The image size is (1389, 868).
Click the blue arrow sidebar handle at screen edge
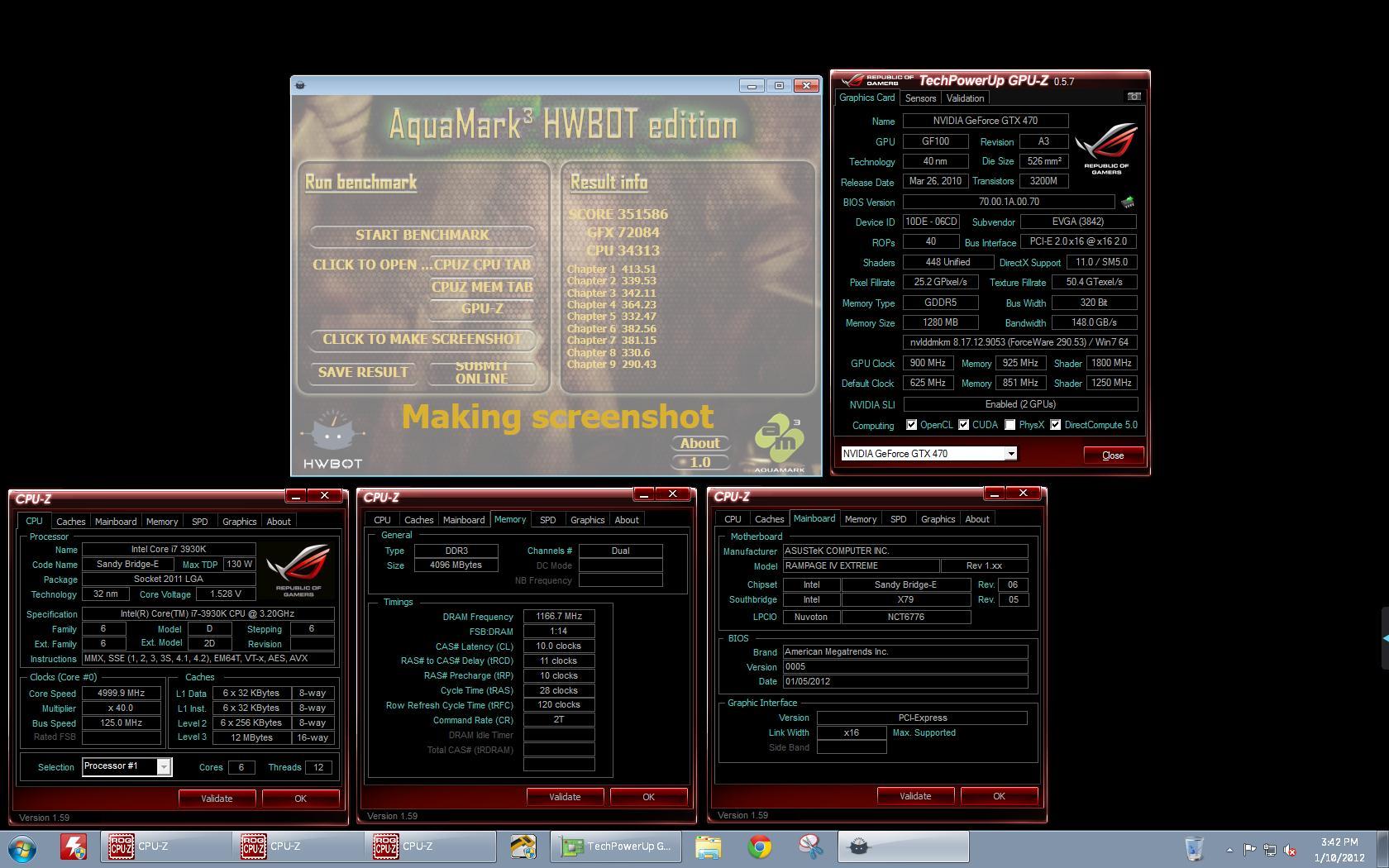(x=1385, y=638)
